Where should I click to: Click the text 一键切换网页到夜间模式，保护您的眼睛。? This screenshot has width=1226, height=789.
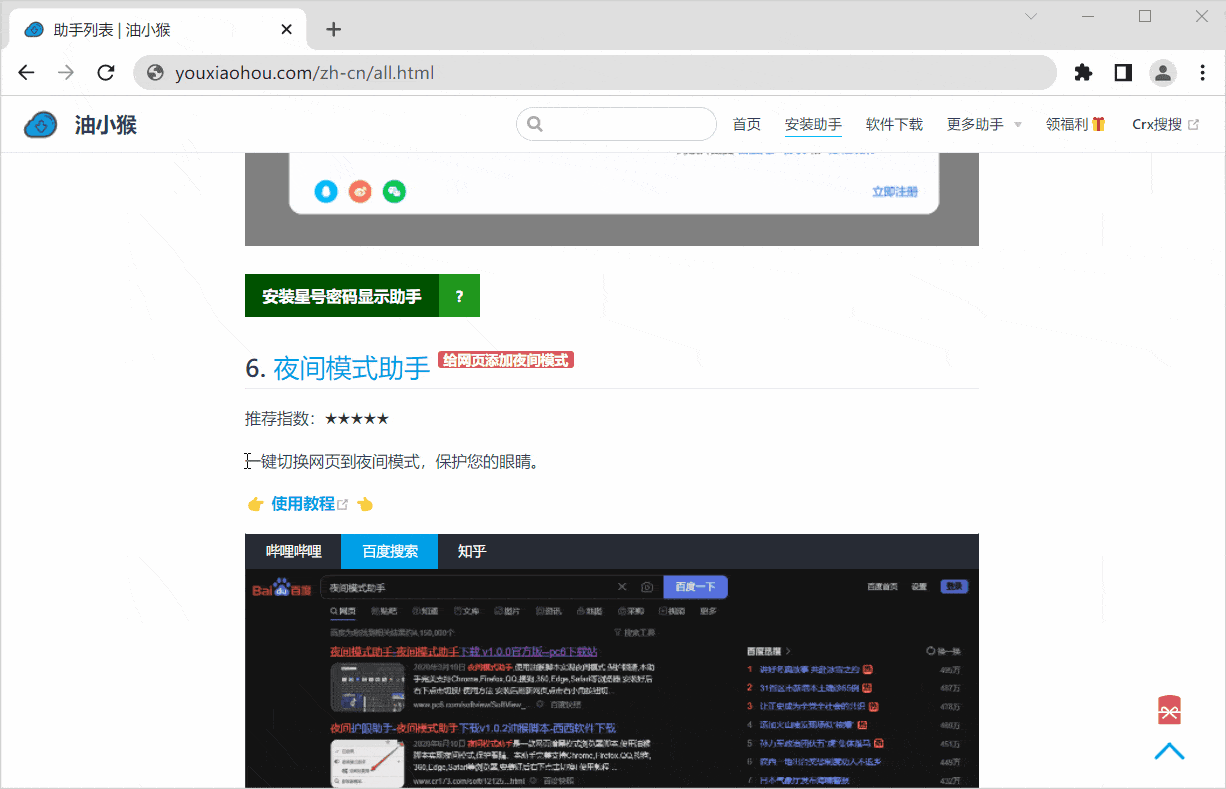tap(393, 462)
